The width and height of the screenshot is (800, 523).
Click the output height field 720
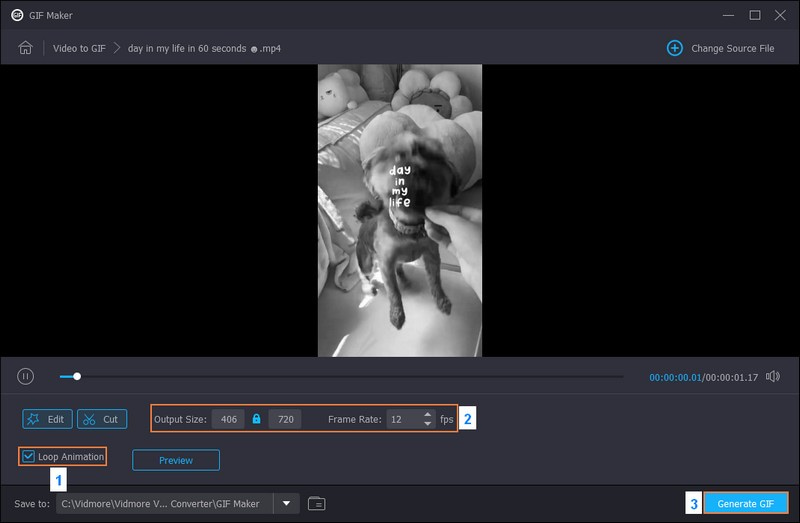pyautogui.click(x=285, y=419)
